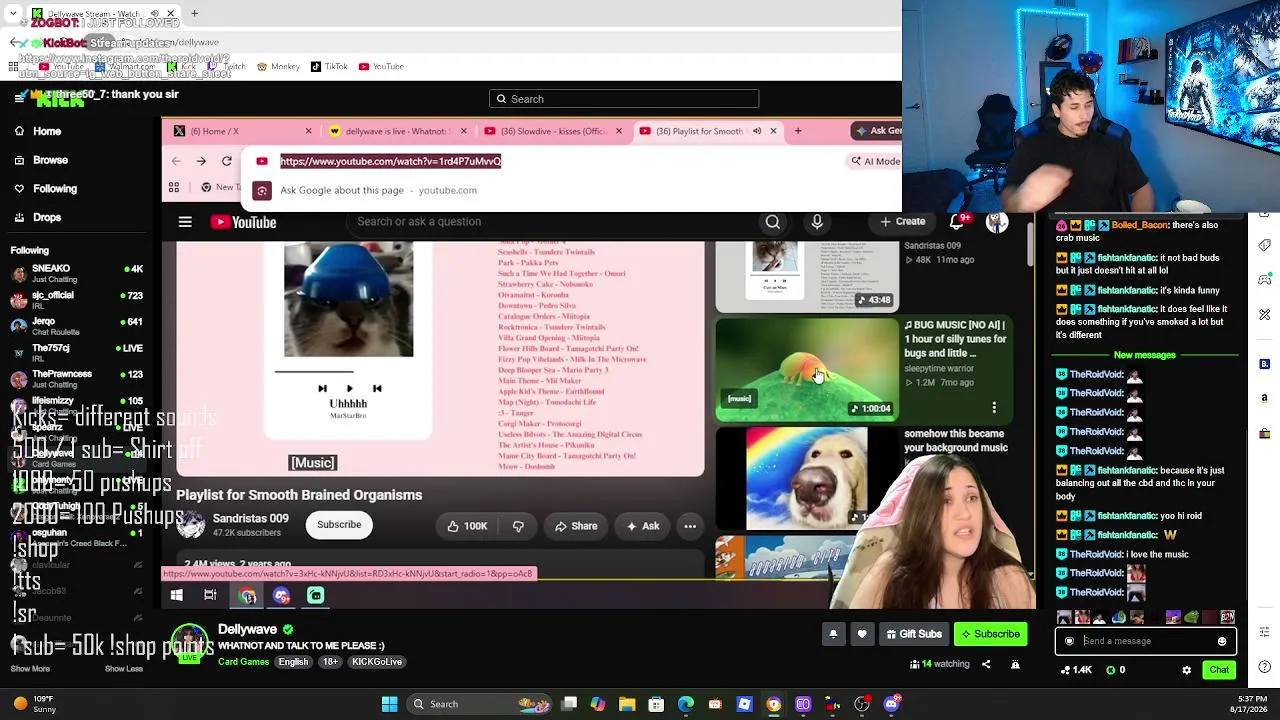Image resolution: width=1280 pixels, height=720 pixels.
Task: Go back in the inner browser
Action: click(176, 161)
